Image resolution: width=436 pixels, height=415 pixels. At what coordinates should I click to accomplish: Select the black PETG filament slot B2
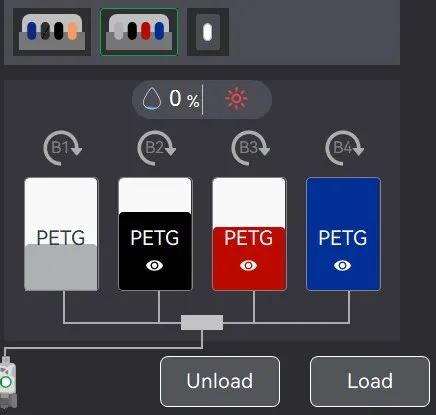[155, 234]
